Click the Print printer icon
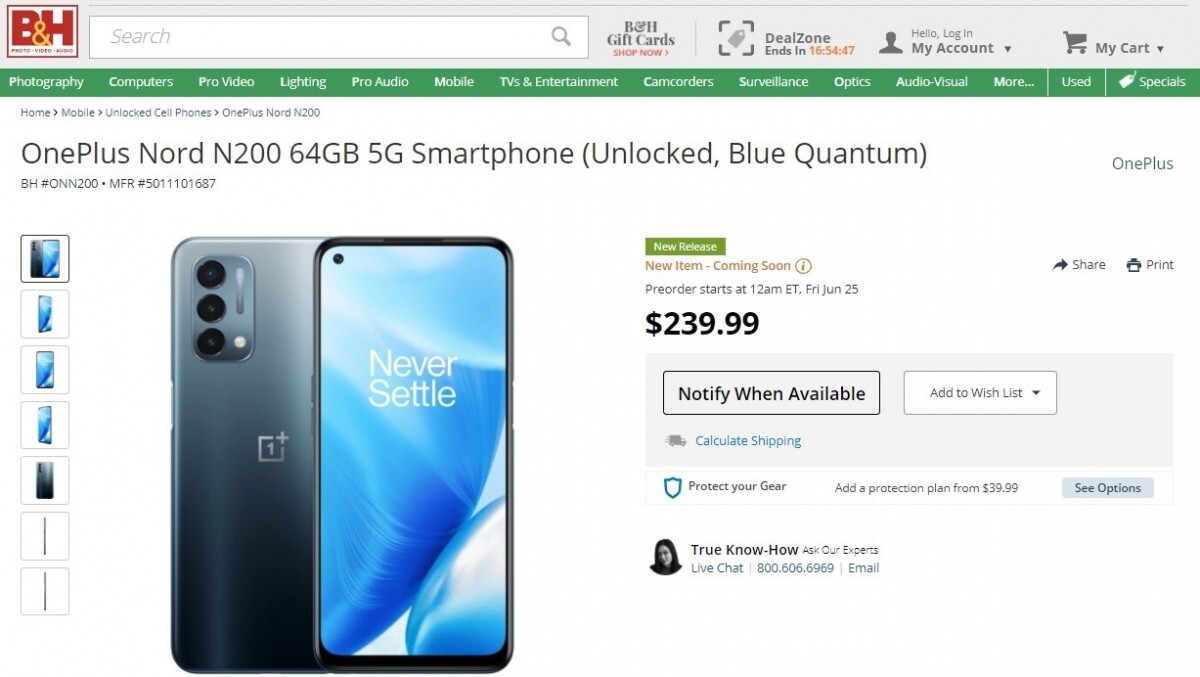The height and width of the screenshot is (677, 1200). [1133, 265]
